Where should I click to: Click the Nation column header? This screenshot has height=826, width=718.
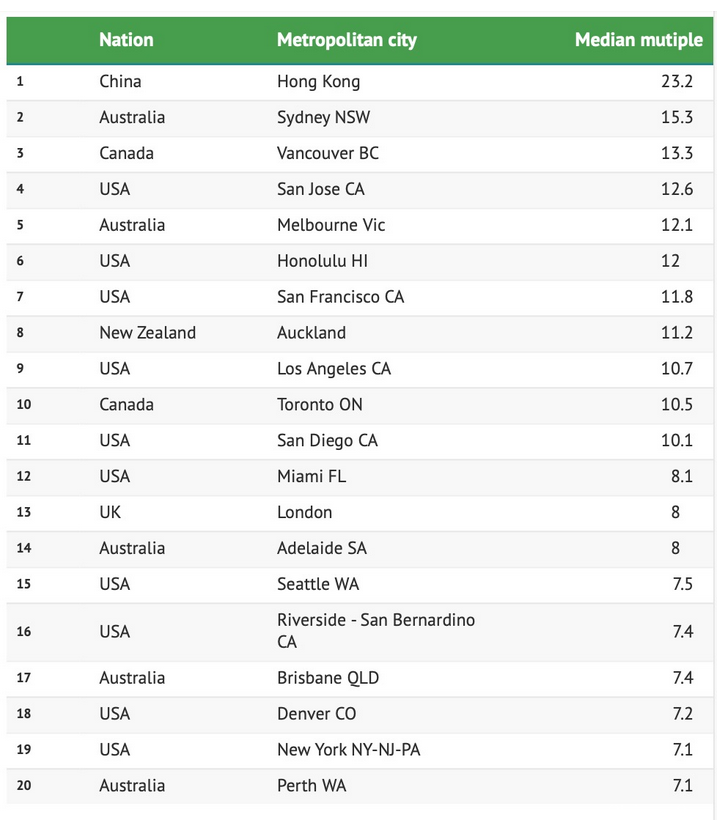coord(126,40)
